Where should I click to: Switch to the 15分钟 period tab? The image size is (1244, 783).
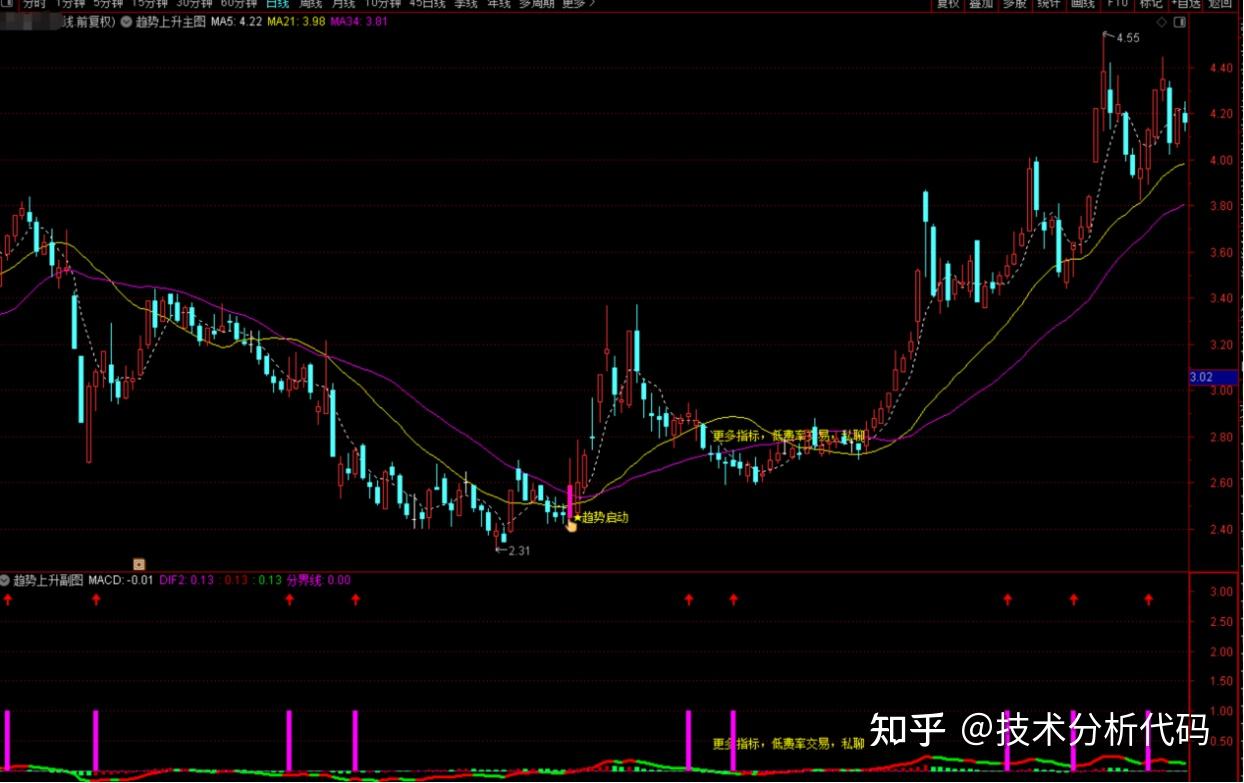tap(151, 4)
